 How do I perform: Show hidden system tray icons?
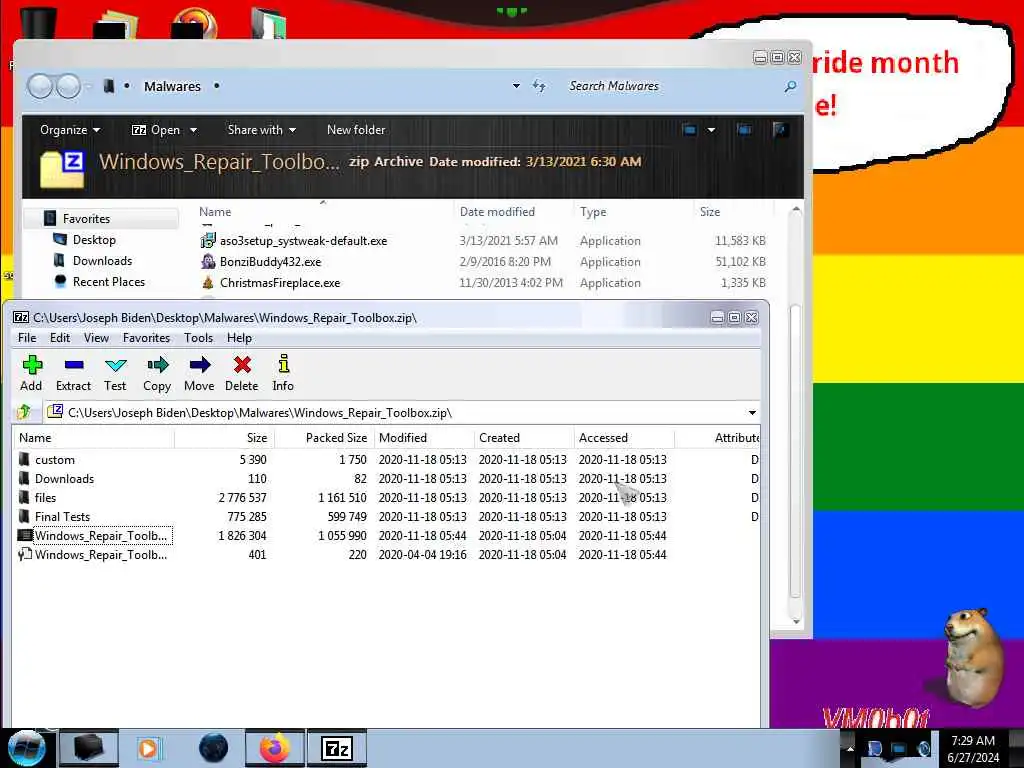tap(850, 748)
